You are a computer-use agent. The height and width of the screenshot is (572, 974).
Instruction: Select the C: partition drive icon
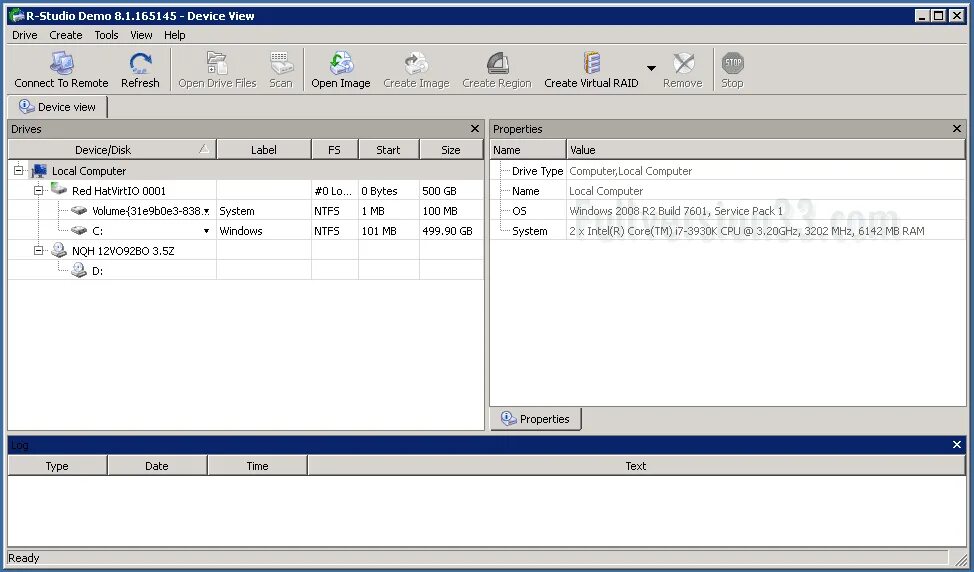click(x=79, y=230)
